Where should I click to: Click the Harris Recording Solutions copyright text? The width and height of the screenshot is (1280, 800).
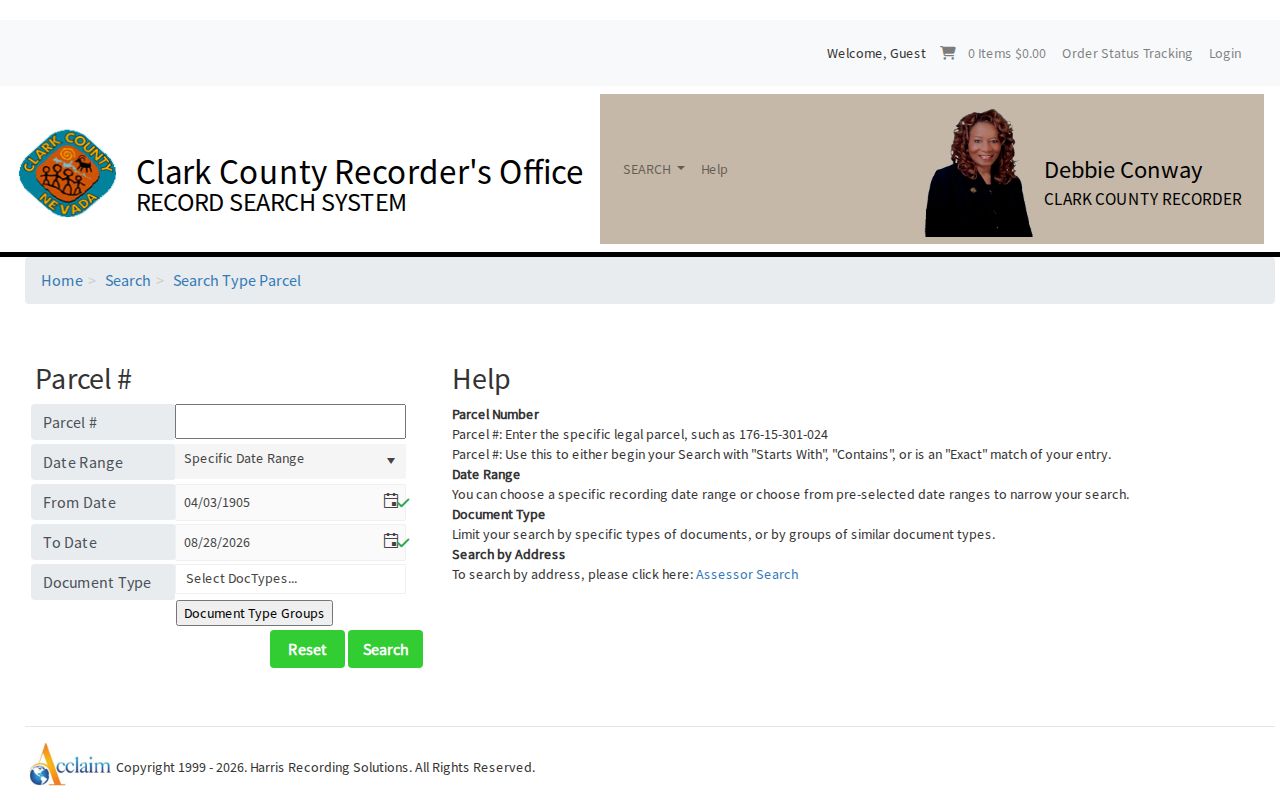[325, 767]
